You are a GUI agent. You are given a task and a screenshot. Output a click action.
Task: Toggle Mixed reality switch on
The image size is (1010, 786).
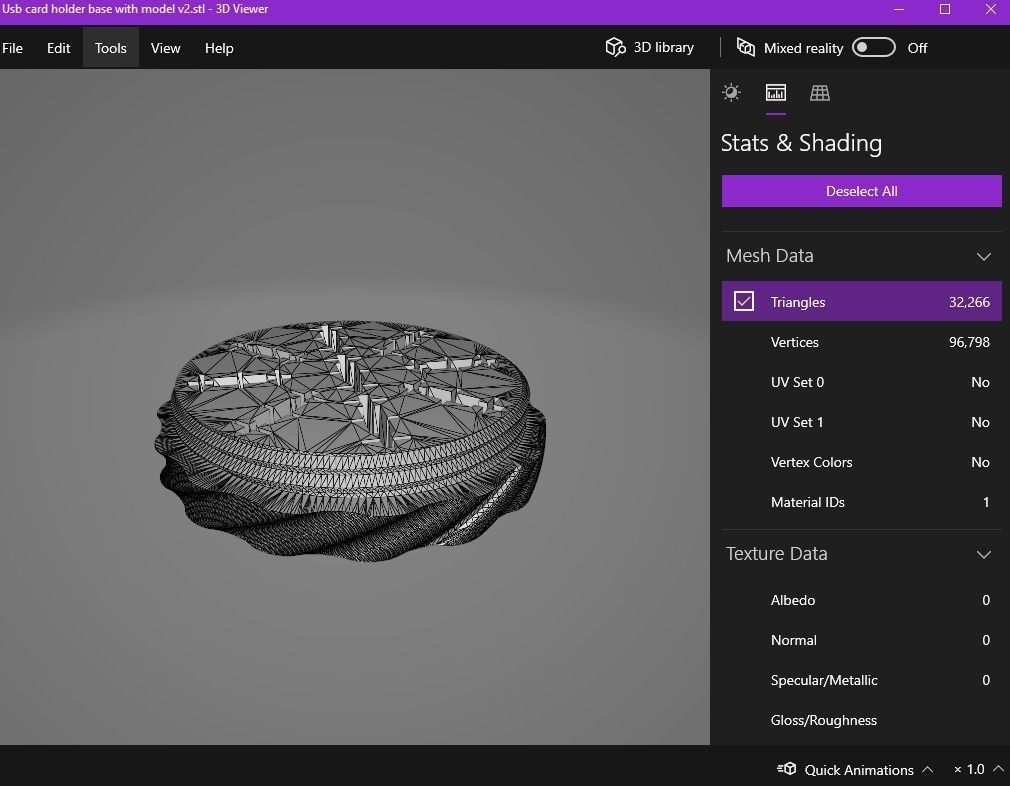[873, 47]
